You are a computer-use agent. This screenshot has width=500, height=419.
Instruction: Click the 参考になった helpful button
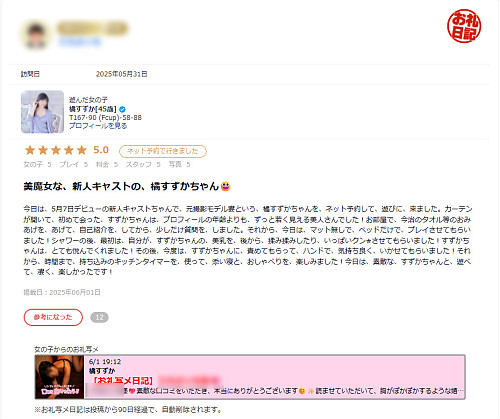pyautogui.click(x=53, y=317)
